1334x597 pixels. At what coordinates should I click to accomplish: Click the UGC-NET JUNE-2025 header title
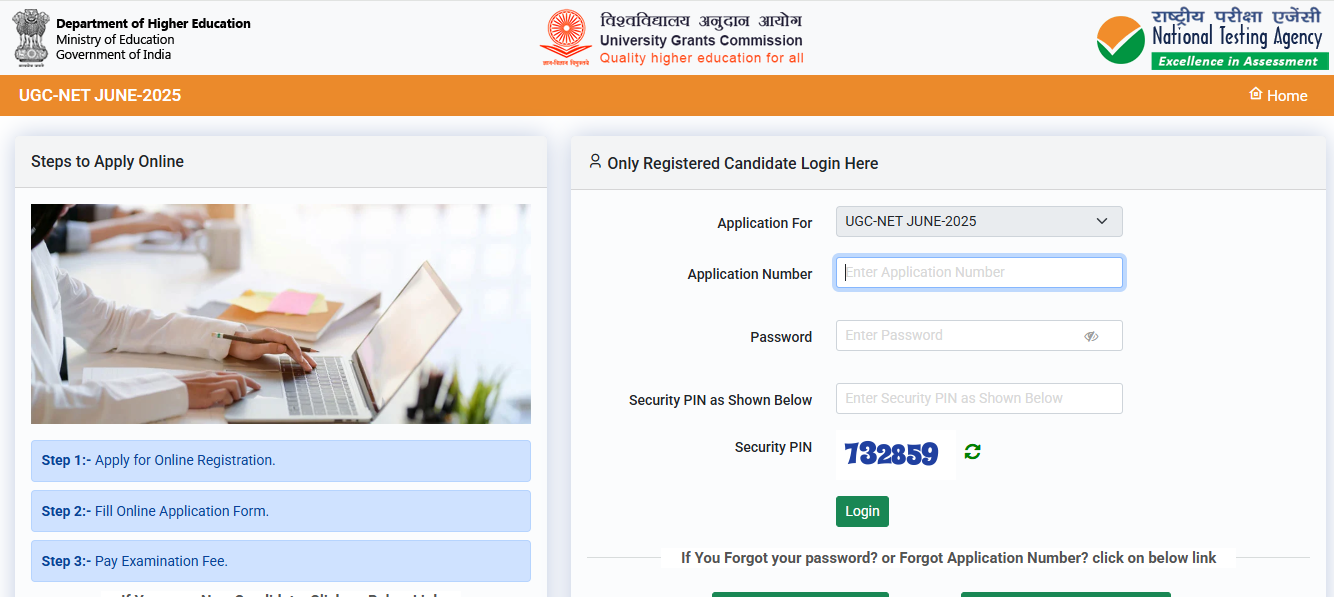click(100, 96)
